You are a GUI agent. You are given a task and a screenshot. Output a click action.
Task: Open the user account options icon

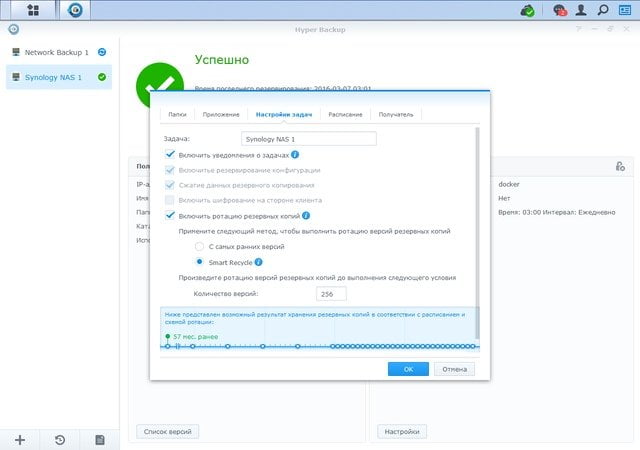(x=581, y=10)
